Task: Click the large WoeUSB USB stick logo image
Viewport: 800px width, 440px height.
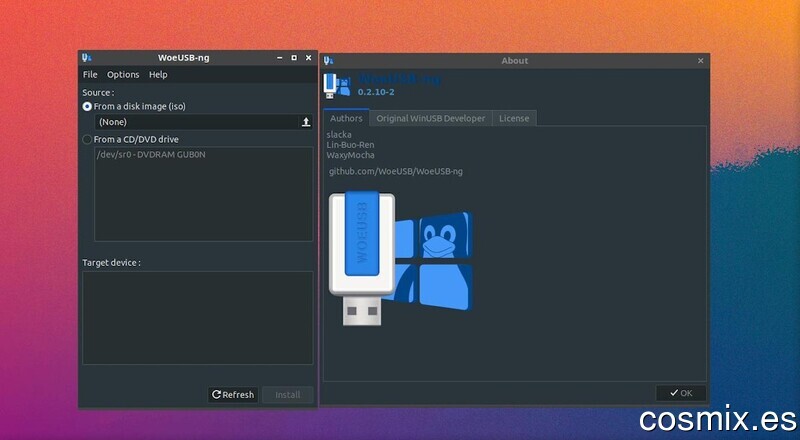Action: coord(401,258)
